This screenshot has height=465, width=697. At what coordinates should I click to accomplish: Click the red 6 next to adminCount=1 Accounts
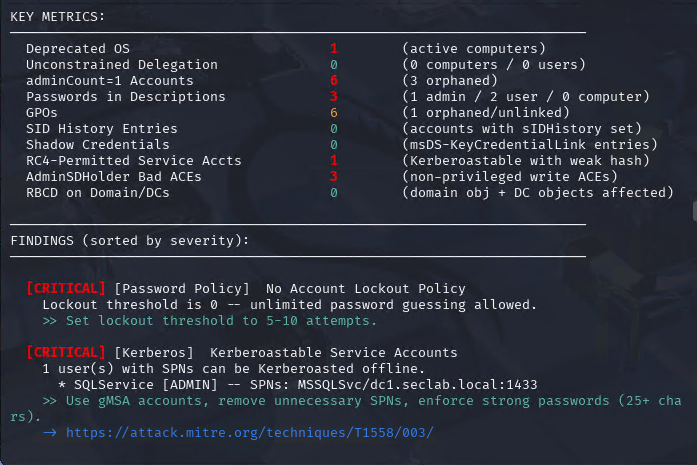point(334,80)
